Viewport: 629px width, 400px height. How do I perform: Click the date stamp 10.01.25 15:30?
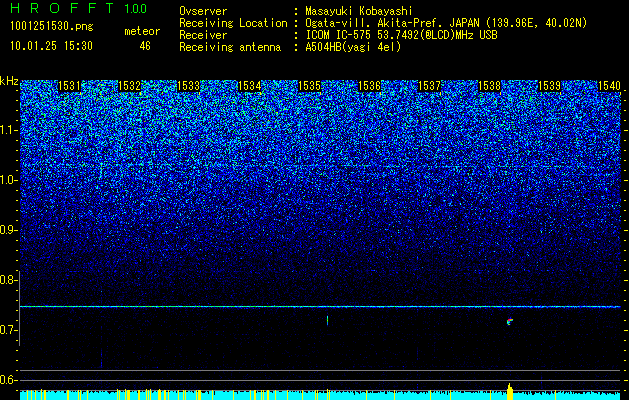pos(51,46)
